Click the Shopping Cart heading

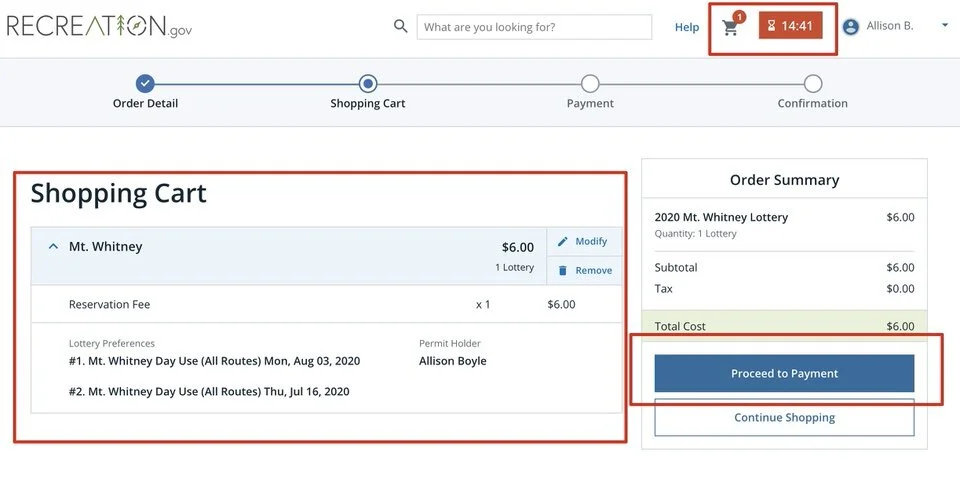click(119, 193)
